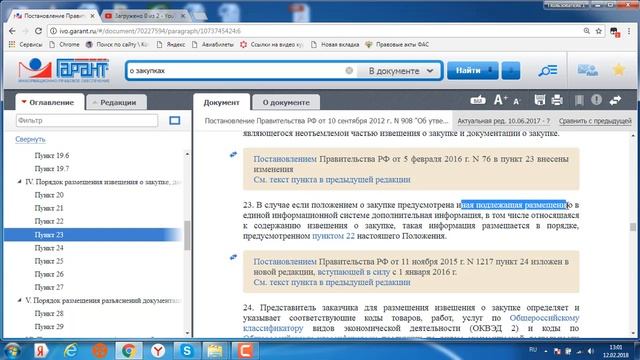Viewport: 640px width, 360px height.
Task: Select Пункт 27 in contents tree
Action: (49, 287)
